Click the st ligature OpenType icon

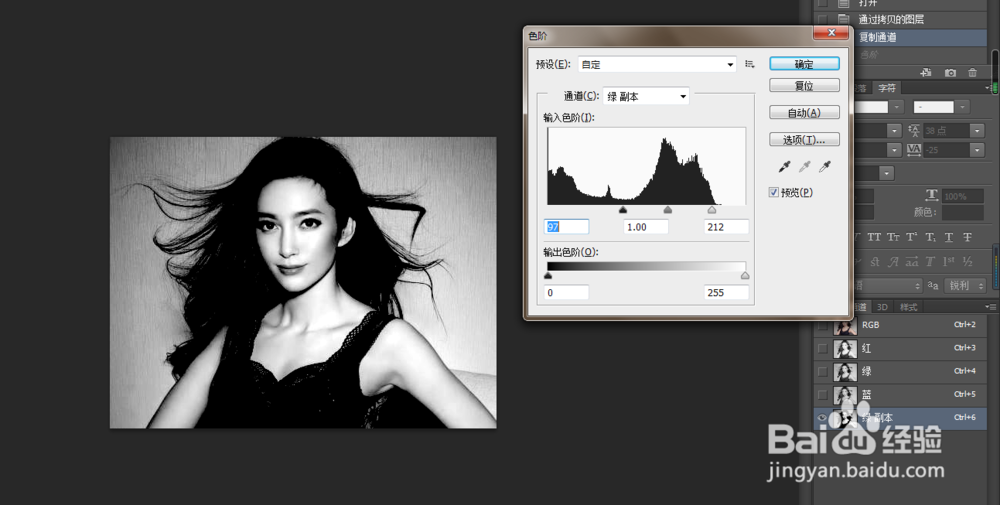point(875,261)
